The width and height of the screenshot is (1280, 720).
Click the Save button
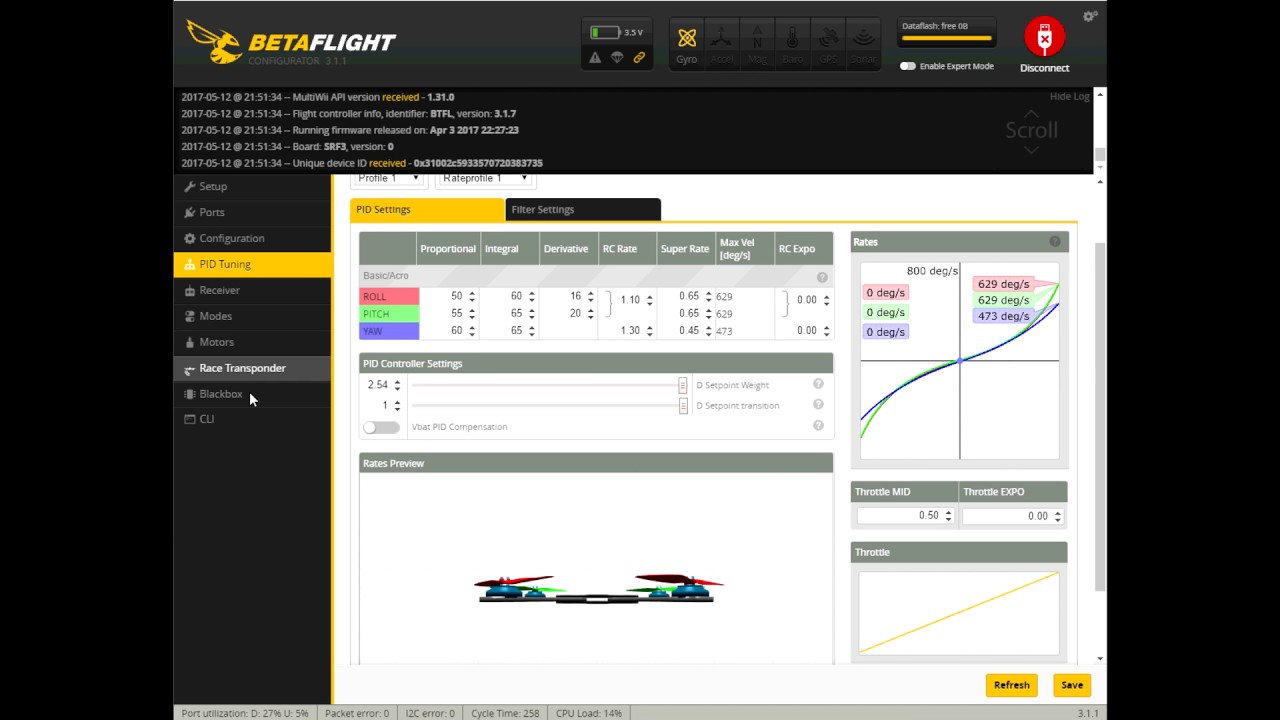[x=1072, y=685]
